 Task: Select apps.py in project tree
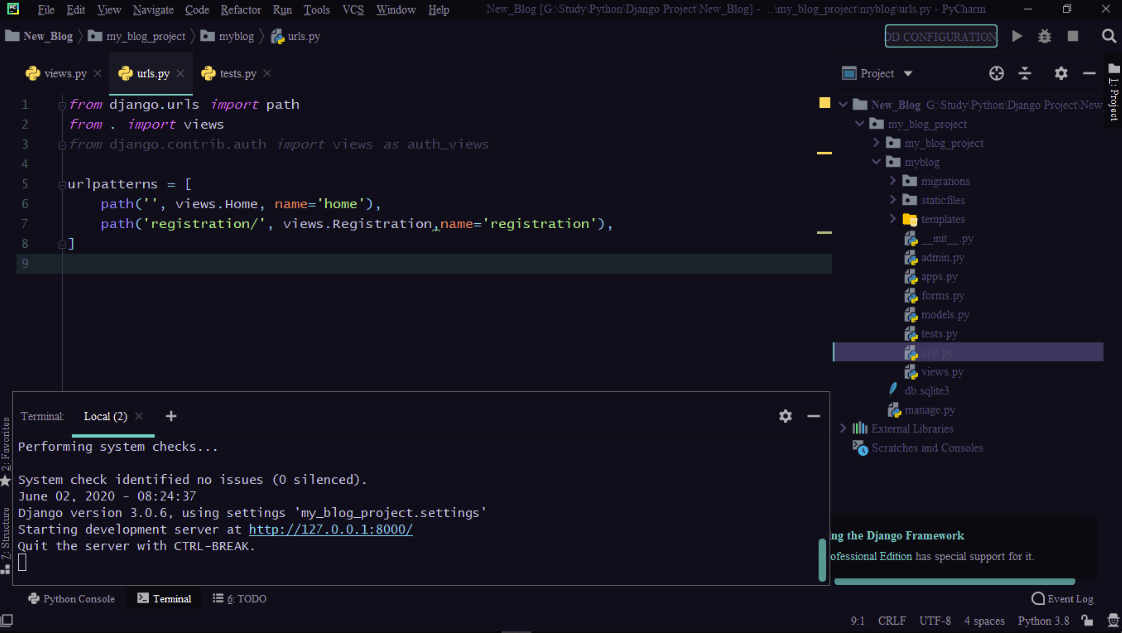point(939,277)
